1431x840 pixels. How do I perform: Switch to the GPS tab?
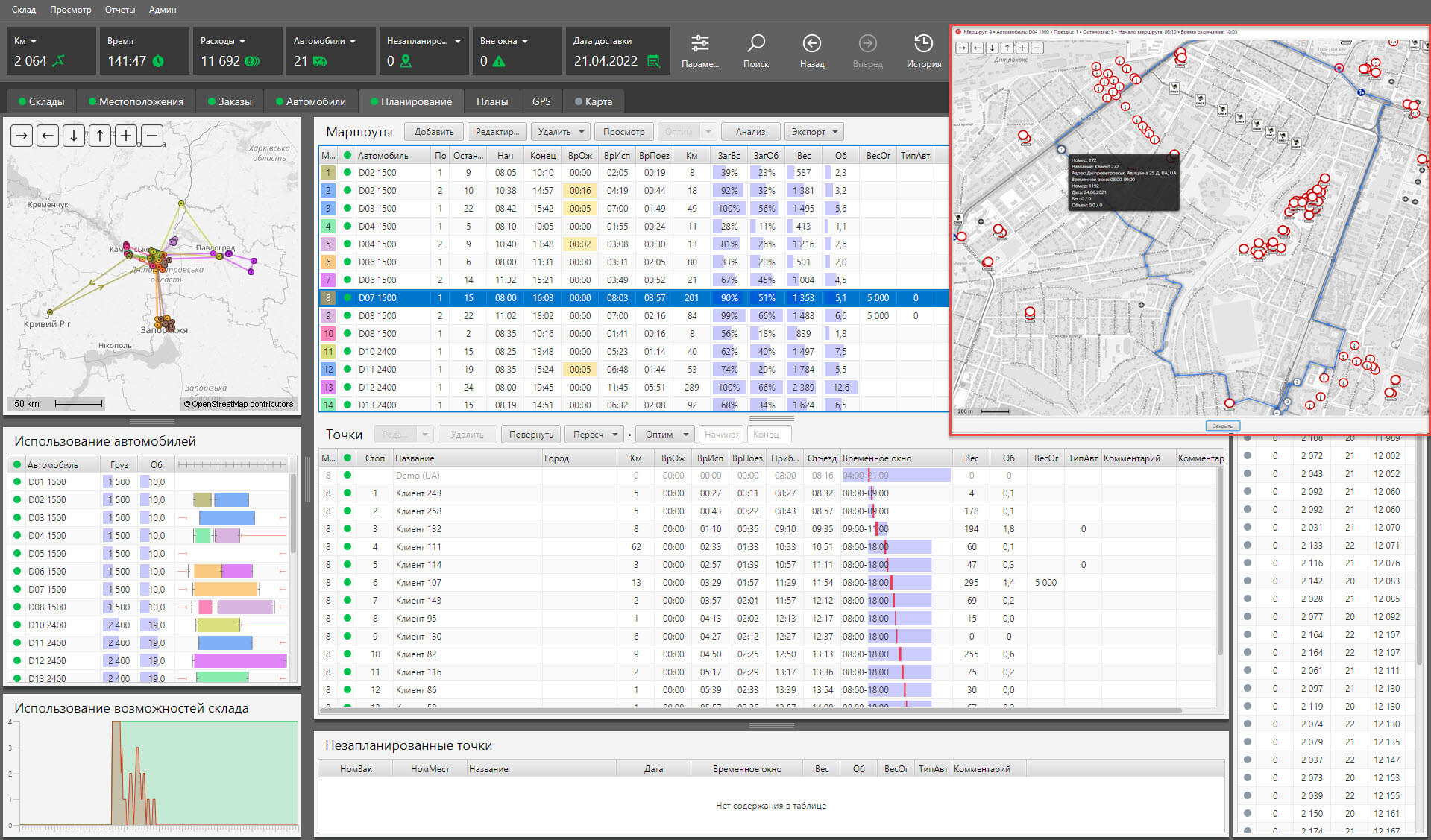[541, 101]
